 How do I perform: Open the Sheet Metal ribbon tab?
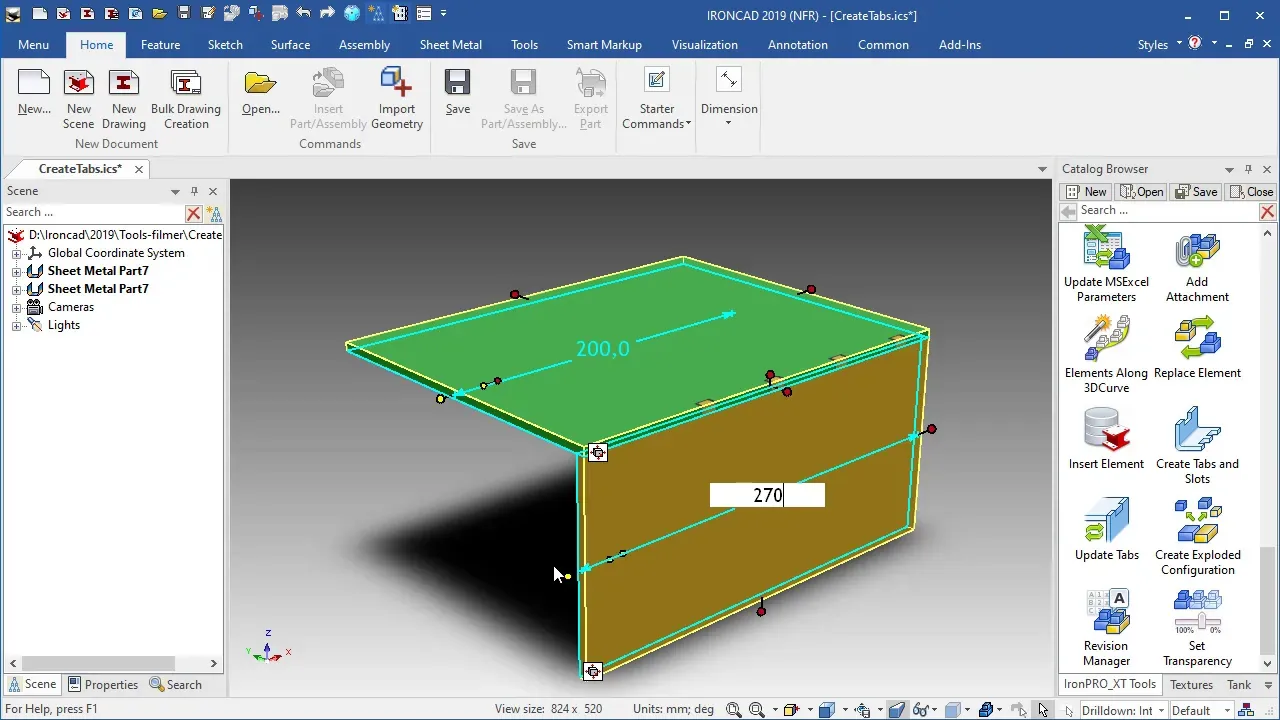(x=450, y=45)
